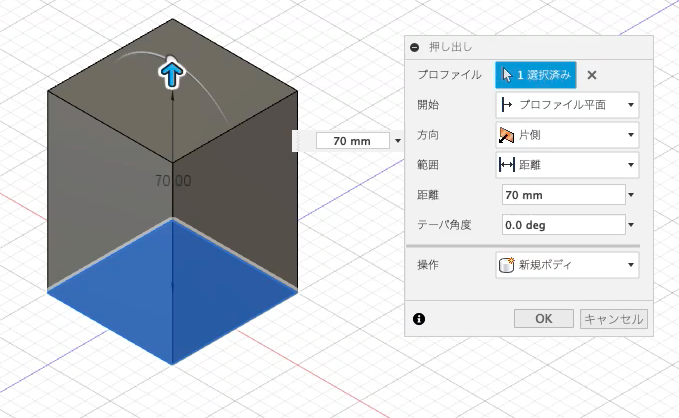The image size is (679, 418).
Task: Click the 押し出し dialog title
Action: click(x=450, y=47)
